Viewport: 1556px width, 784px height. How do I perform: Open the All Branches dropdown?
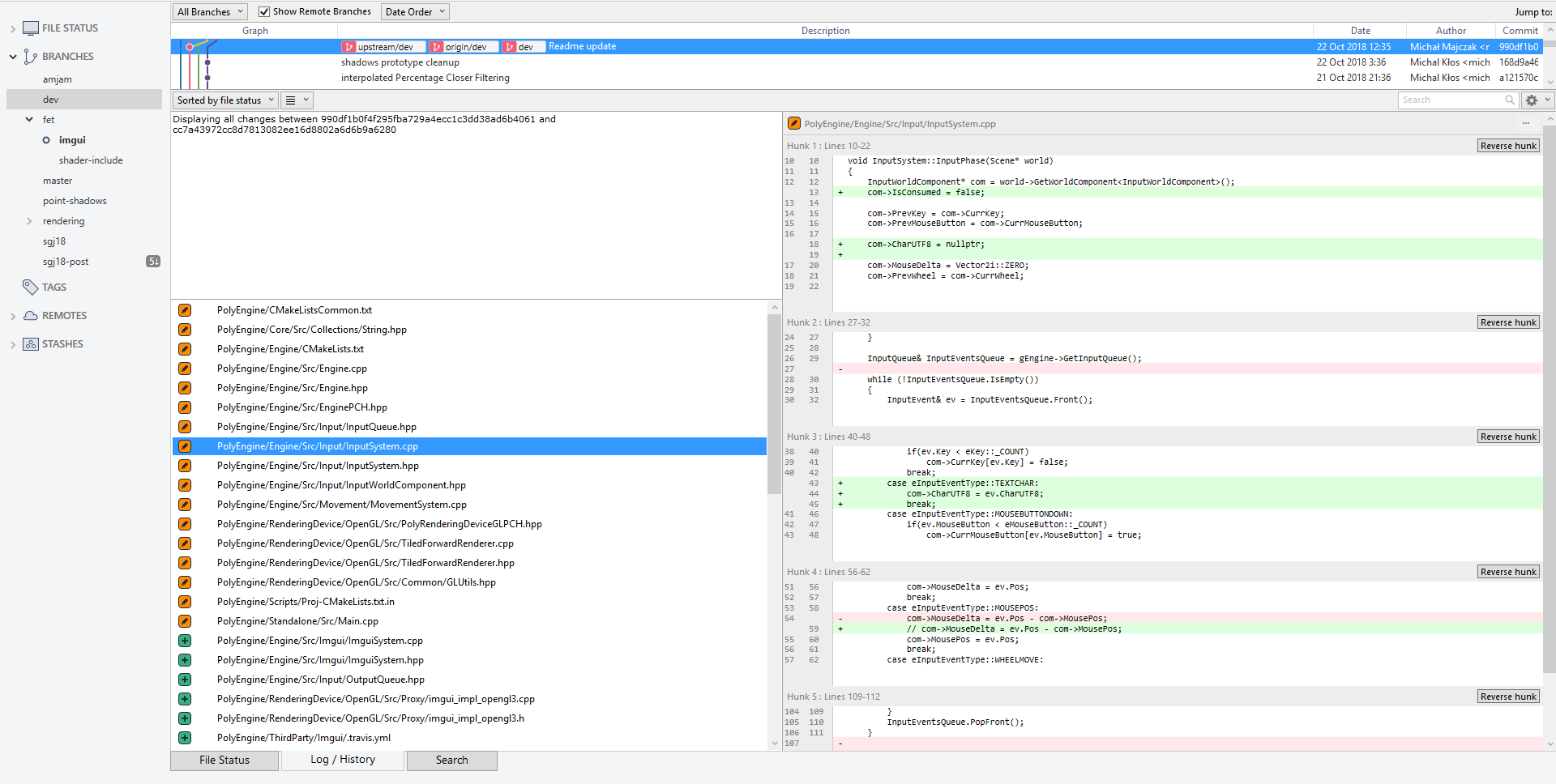point(210,12)
